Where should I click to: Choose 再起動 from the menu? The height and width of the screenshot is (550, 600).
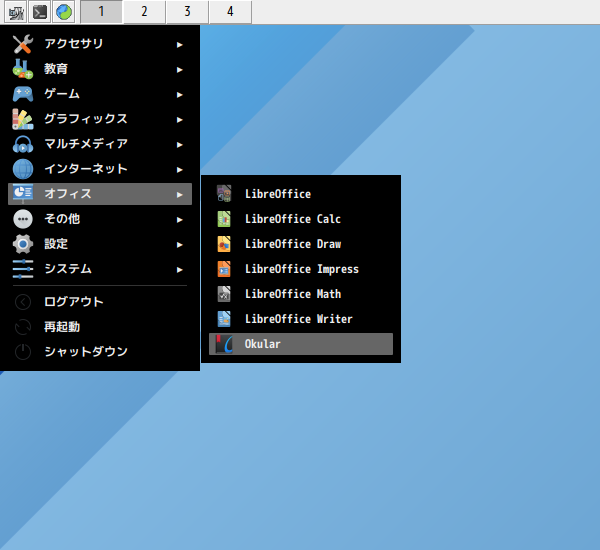pyautogui.click(x=100, y=327)
